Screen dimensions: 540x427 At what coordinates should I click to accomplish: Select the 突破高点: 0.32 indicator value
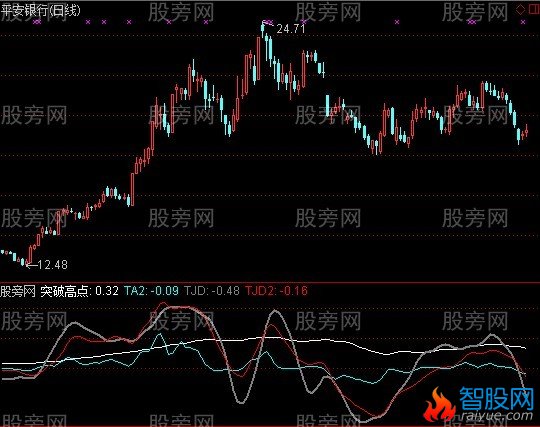coord(79,291)
